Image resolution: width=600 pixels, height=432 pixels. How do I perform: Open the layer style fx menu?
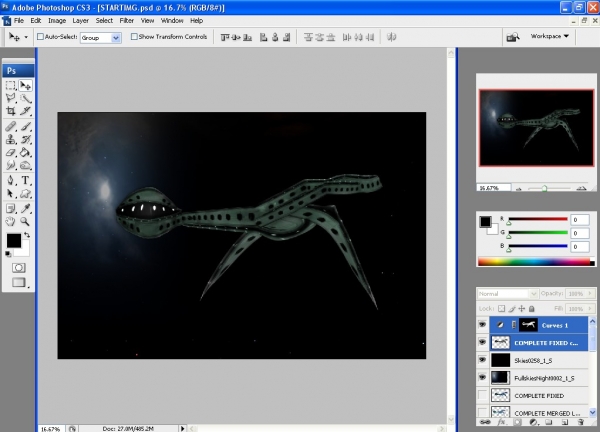pos(501,422)
